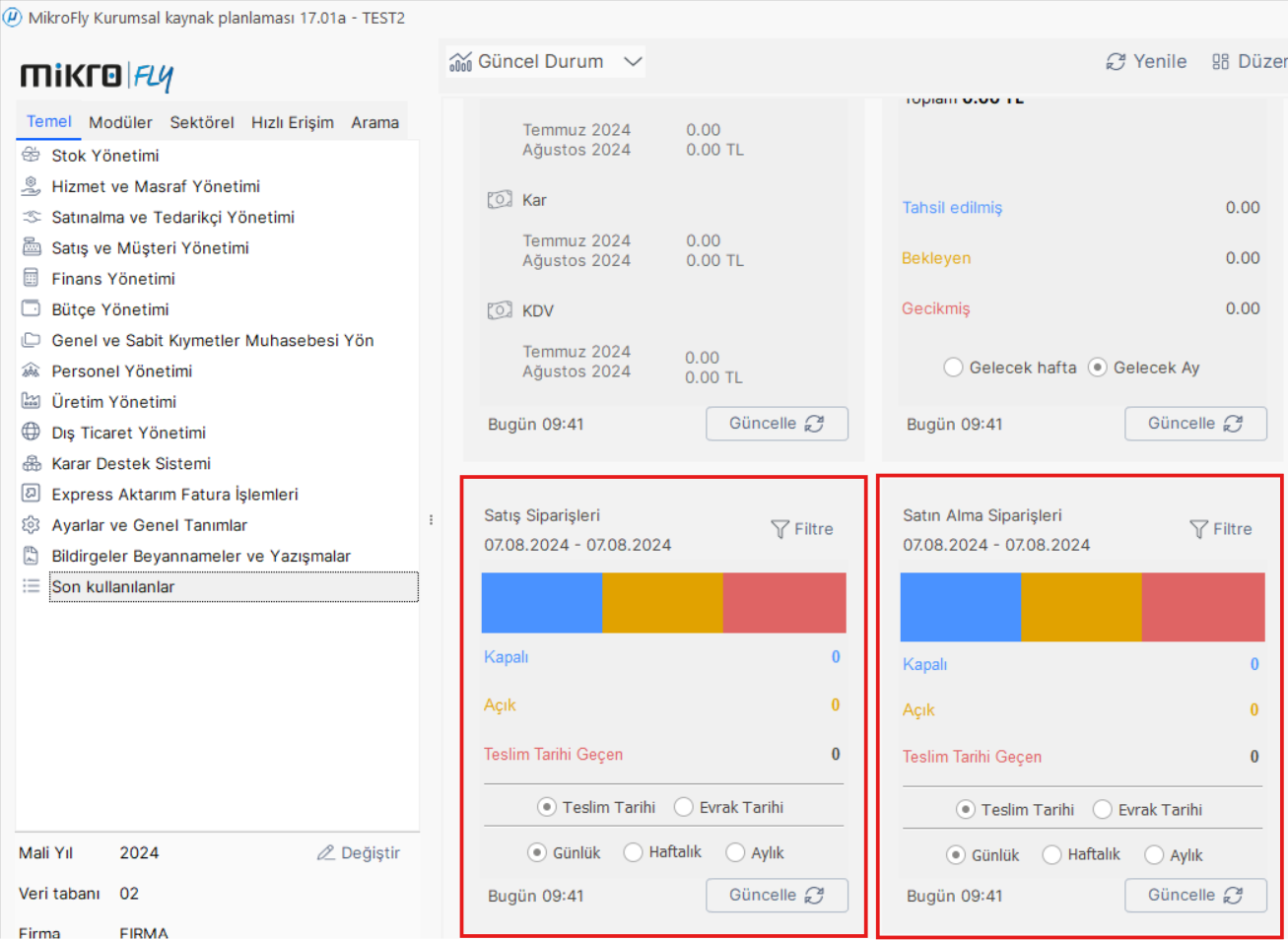Click filter icon in Satış Siparişleri panel
Image resolution: width=1288 pixels, height=940 pixels.
point(780,529)
